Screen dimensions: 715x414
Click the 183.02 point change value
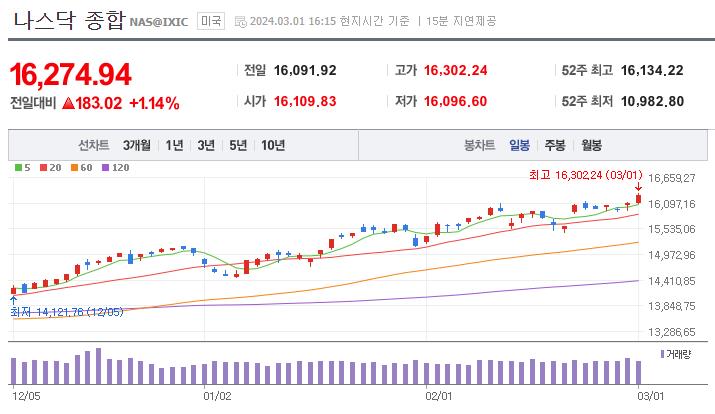pos(99,104)
